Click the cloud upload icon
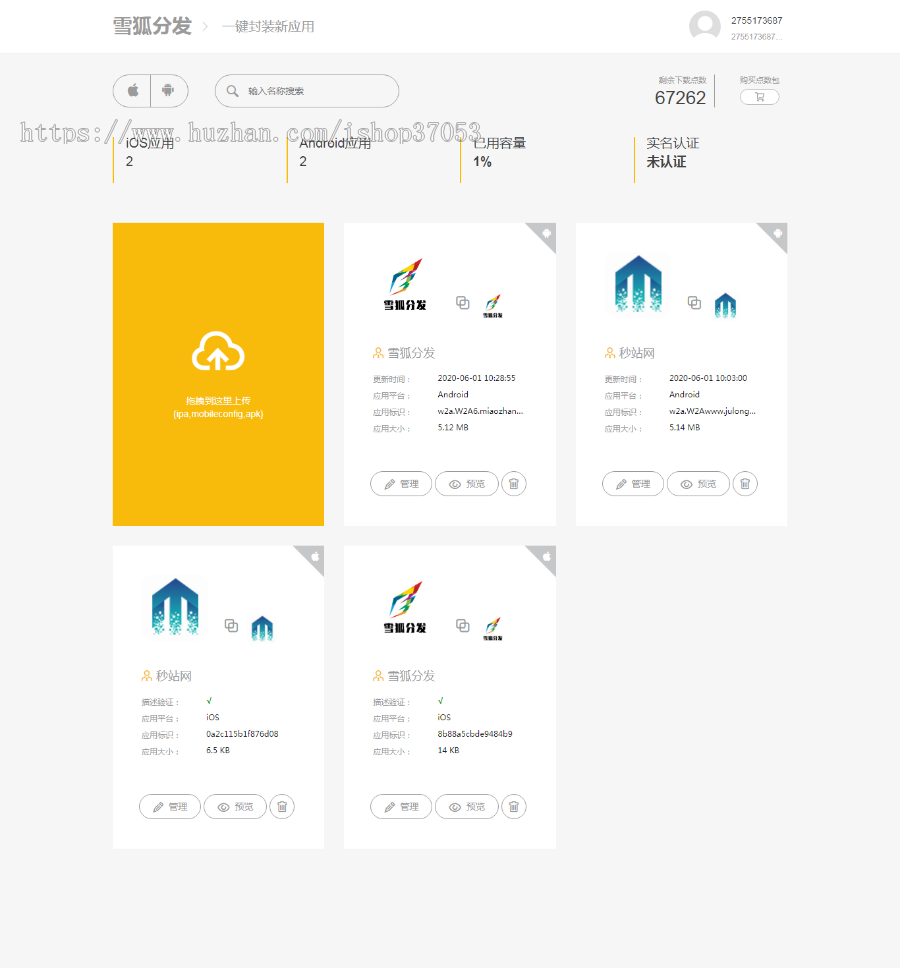 [x=218, y=353]
